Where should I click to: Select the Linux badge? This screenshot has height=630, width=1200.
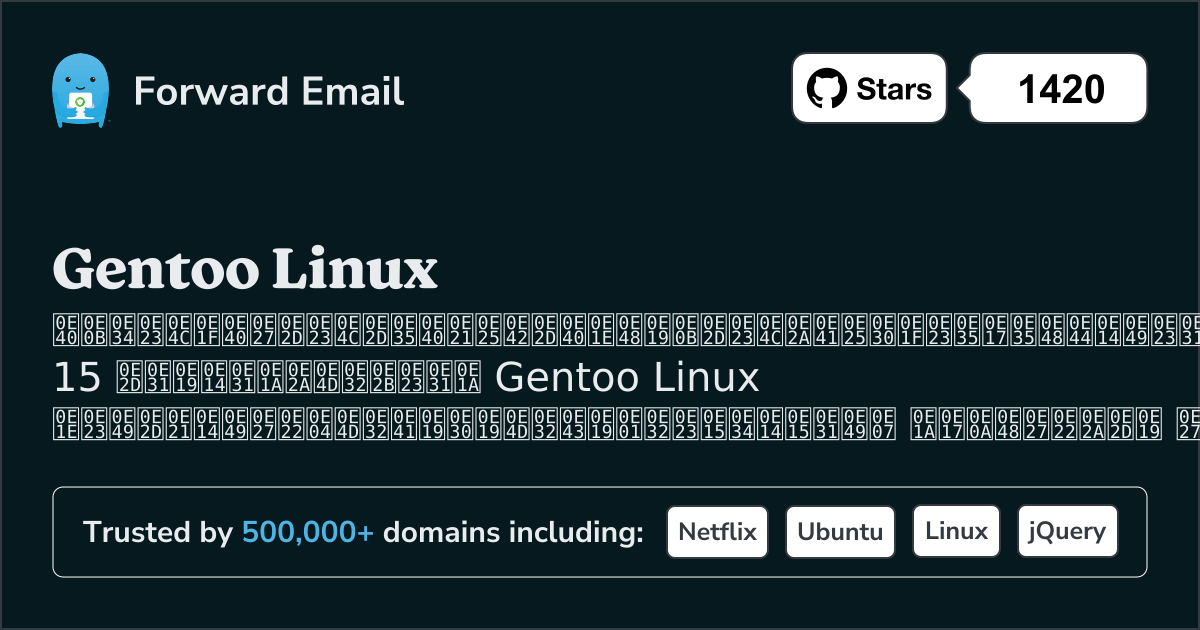click(x=956, y=530)
